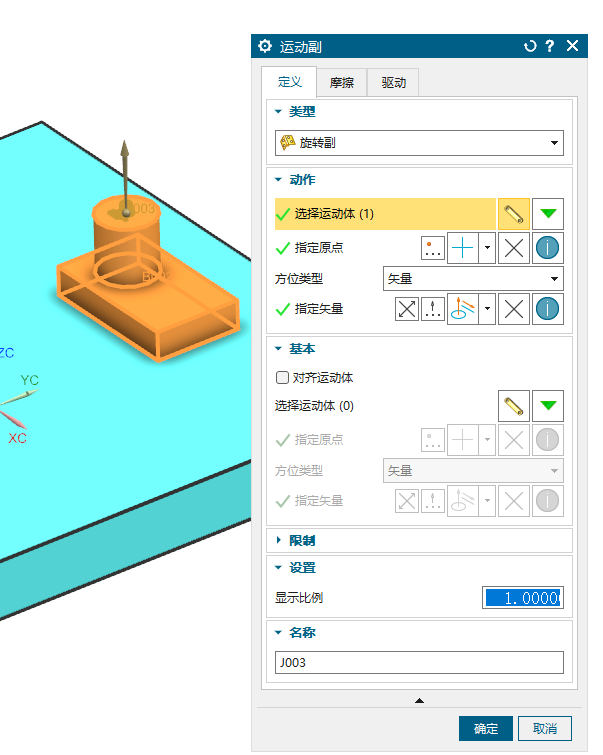This screenshot has width=603, height=755.
Task: Click the reset dialog icon in title bar
Action: pyautogui.click(x=530, y=46)
